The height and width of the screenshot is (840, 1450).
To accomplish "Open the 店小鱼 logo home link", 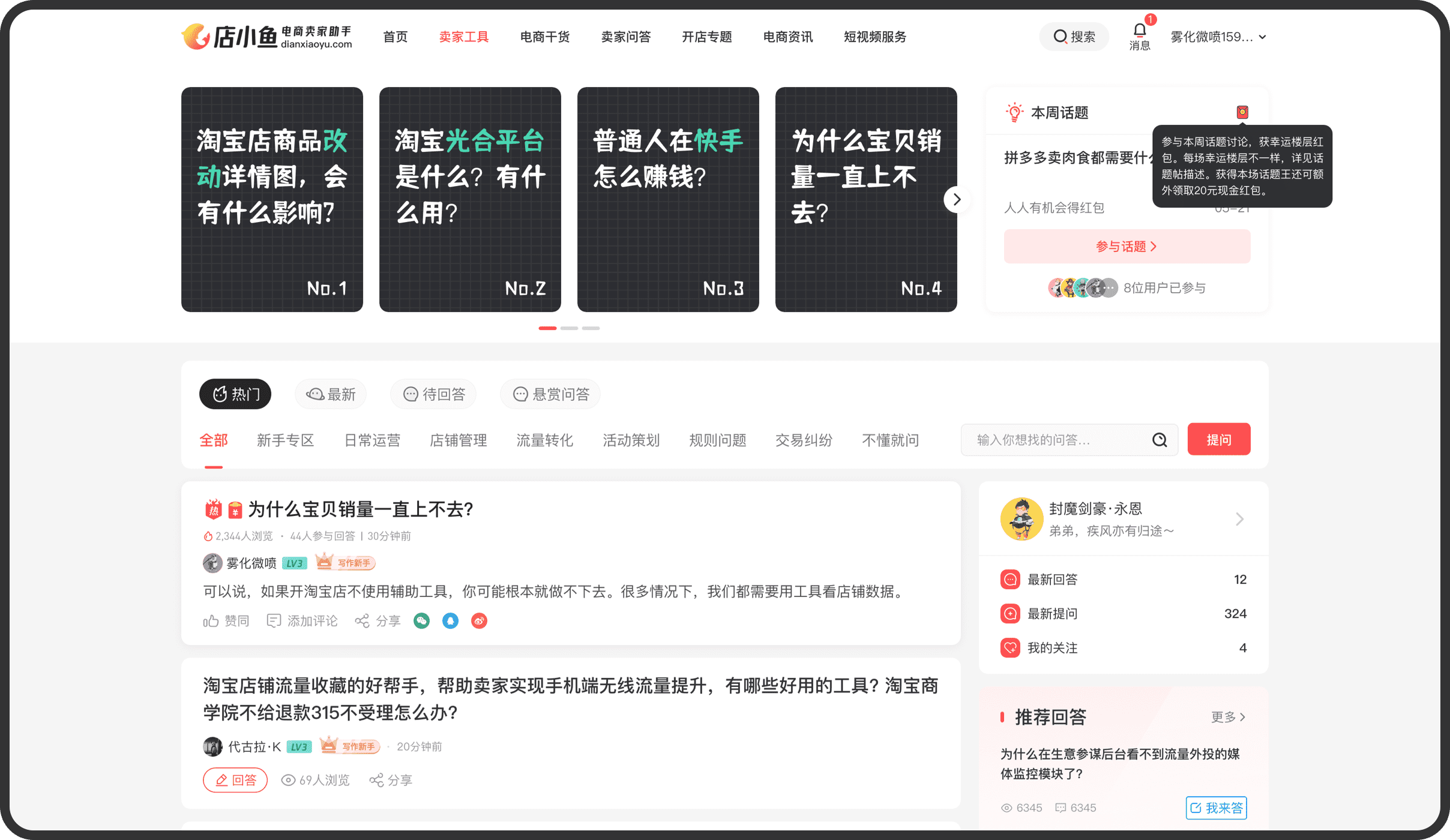I will [x=266, y=37].
